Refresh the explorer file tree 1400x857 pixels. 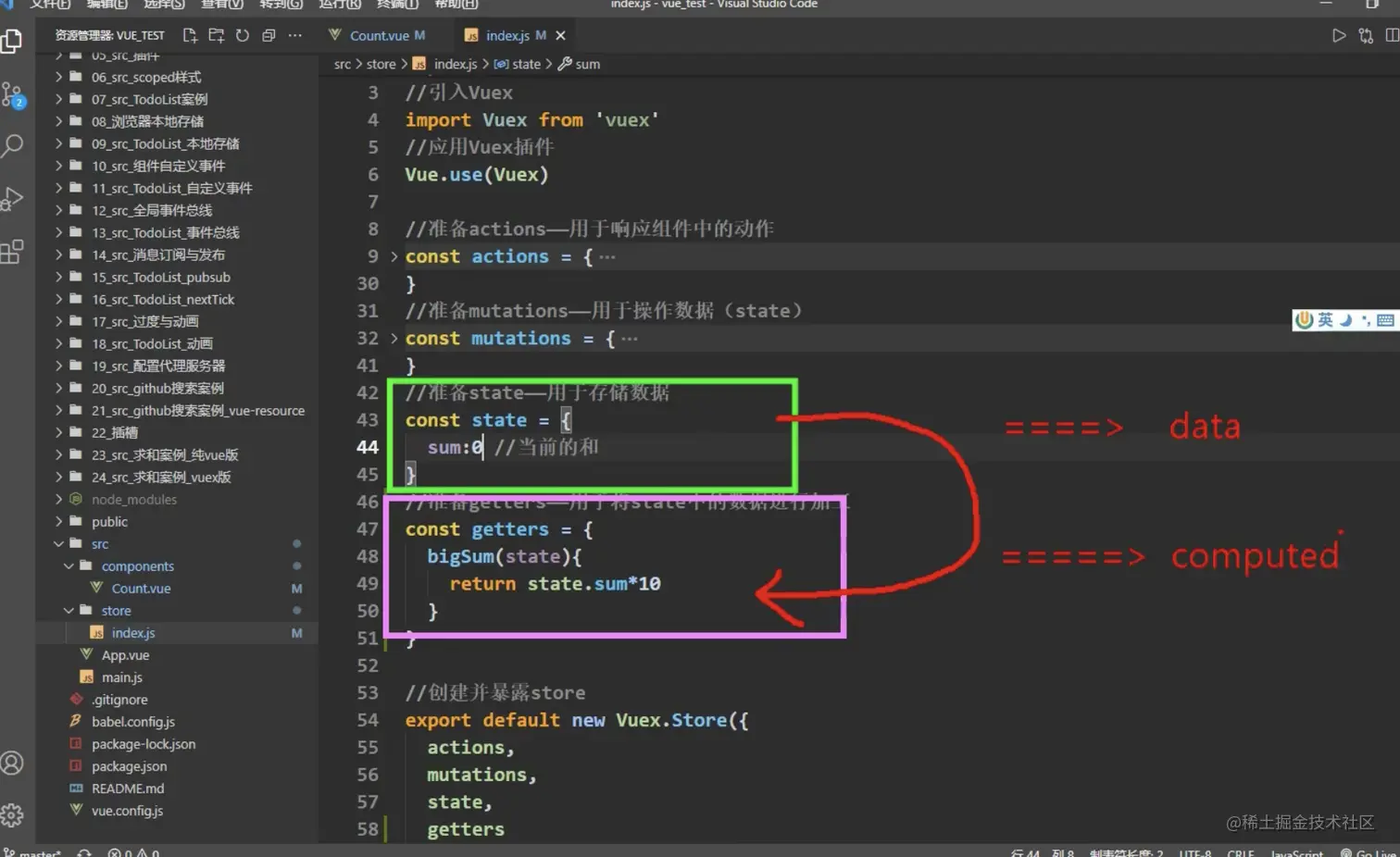pyautogui.click(x=243, y=35)
